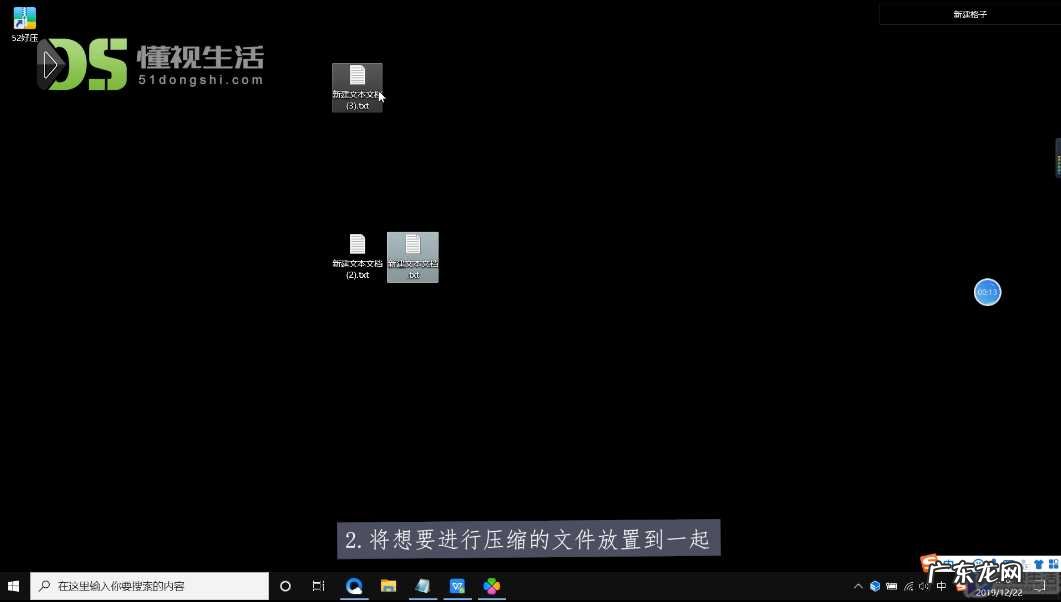Viewport: 1061px width, 602px height.
Task: Select the 新建文本文档 (2).txt desktop file
Action: 357,256
